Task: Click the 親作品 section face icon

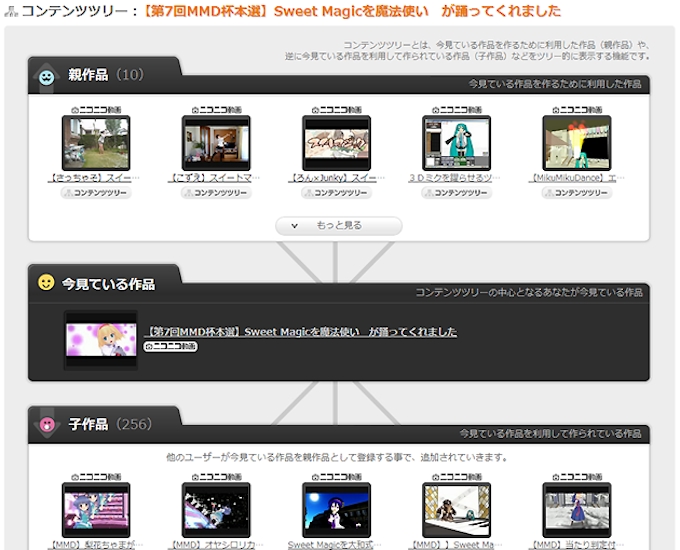Action: pyautogui.click(x=46, y=77)
